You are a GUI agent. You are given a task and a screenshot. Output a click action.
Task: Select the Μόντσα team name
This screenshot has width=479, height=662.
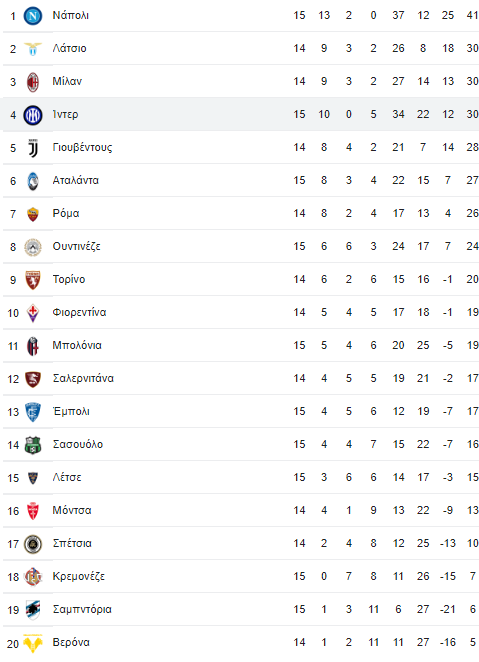tap(72, 510)
